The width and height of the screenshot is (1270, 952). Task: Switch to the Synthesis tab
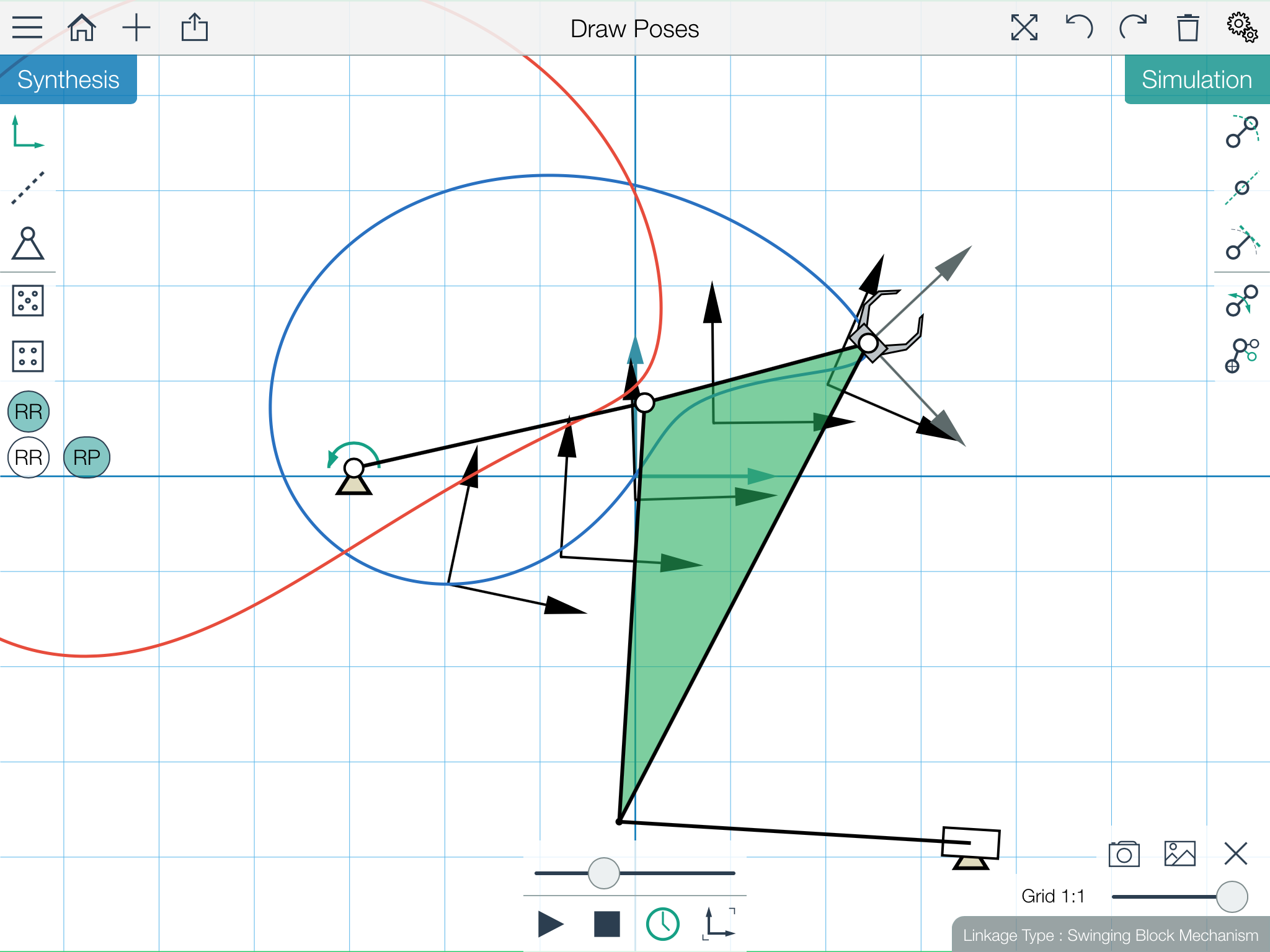(68, 79)
